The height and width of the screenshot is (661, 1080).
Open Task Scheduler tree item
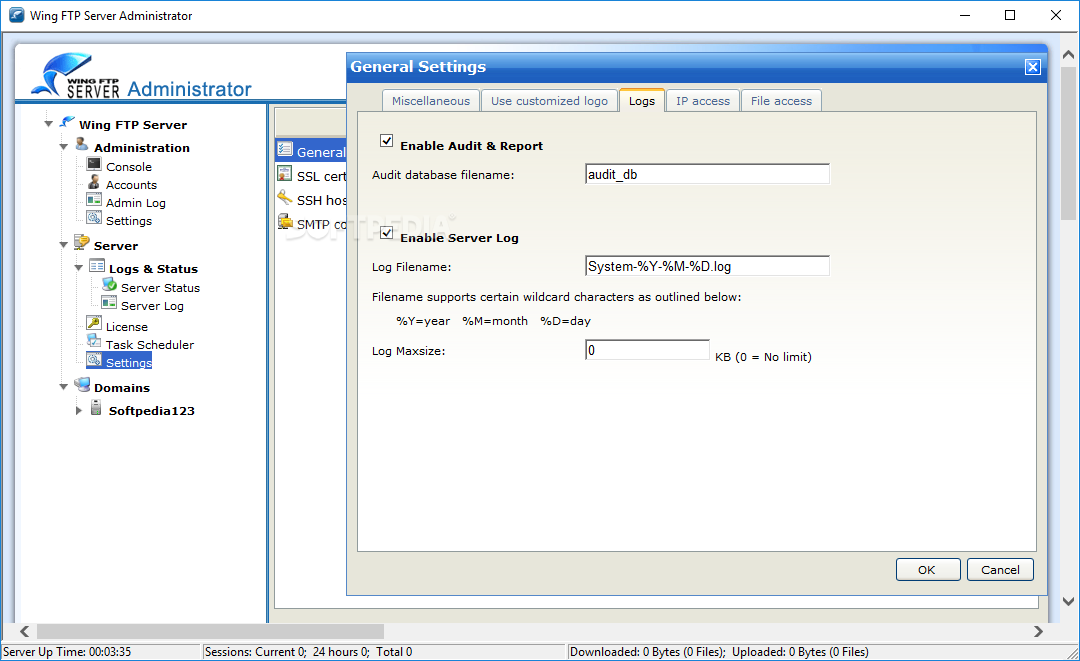click(x=149, y=344)
